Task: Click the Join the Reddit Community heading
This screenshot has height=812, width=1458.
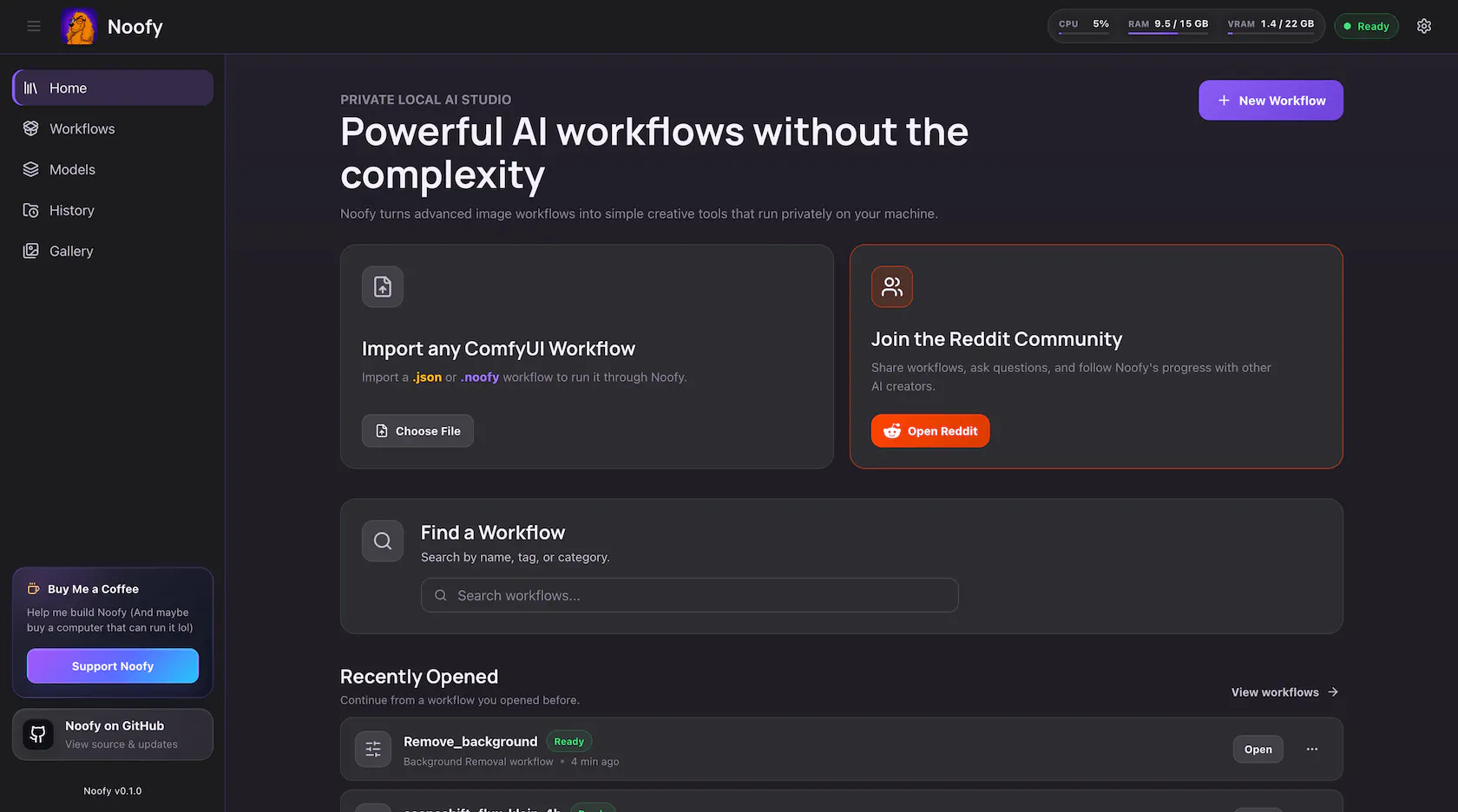Action: point(996,339)
